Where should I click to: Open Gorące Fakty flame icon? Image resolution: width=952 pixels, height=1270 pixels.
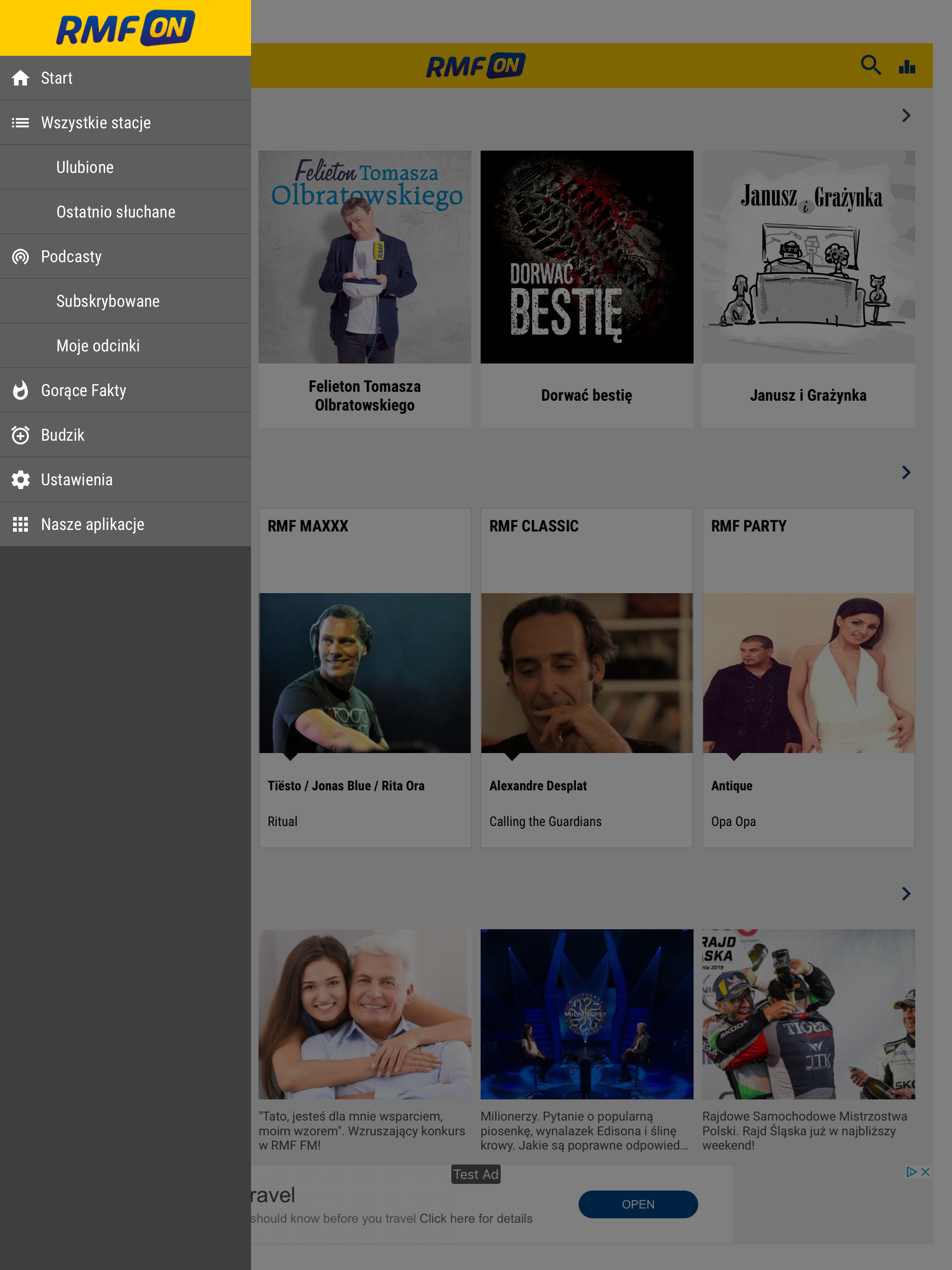click(x=20, y=390)
